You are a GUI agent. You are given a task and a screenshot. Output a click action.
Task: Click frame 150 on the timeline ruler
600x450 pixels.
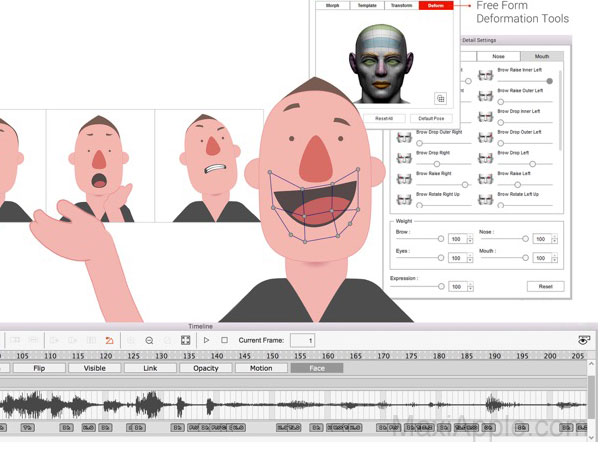pos(272,356)
